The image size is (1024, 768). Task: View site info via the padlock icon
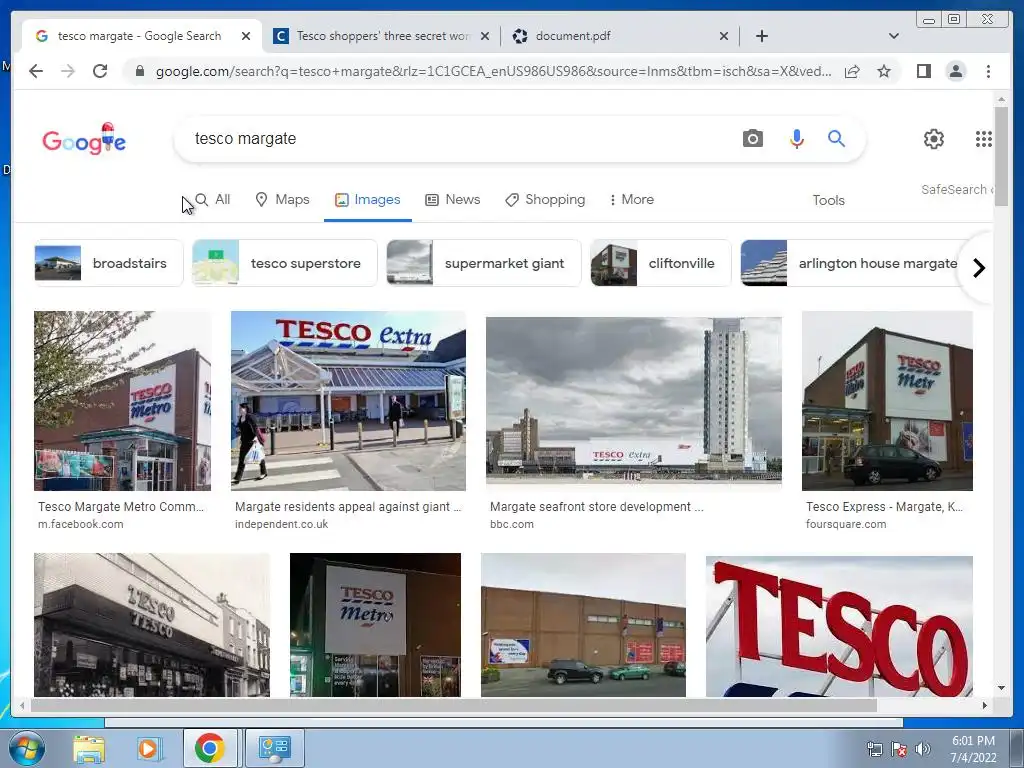pyautogui.click(x=139, y=71)
